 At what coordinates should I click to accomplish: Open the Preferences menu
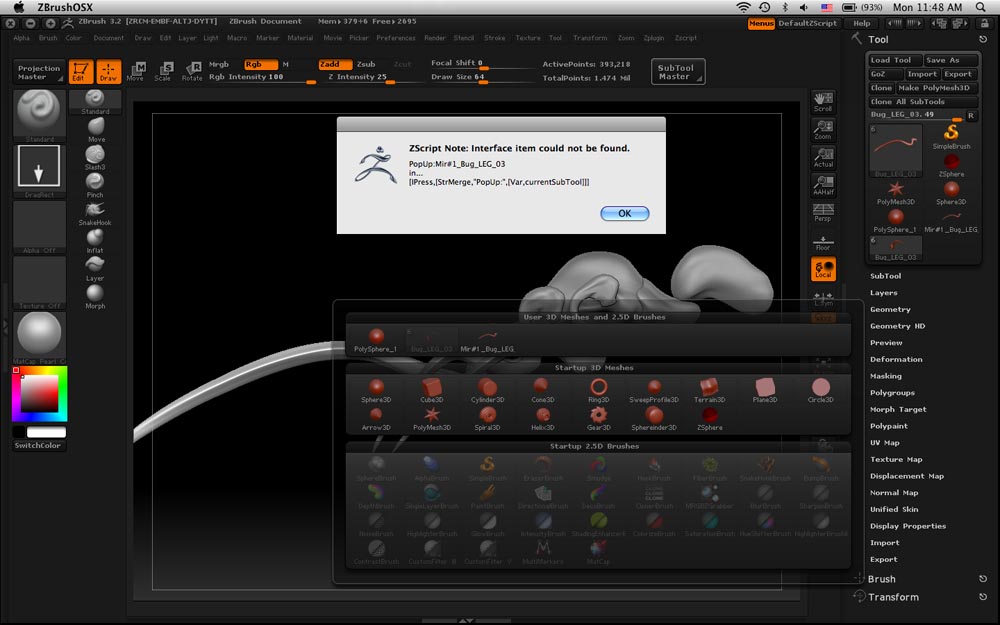pyautogui.click(x=395, y=38)
